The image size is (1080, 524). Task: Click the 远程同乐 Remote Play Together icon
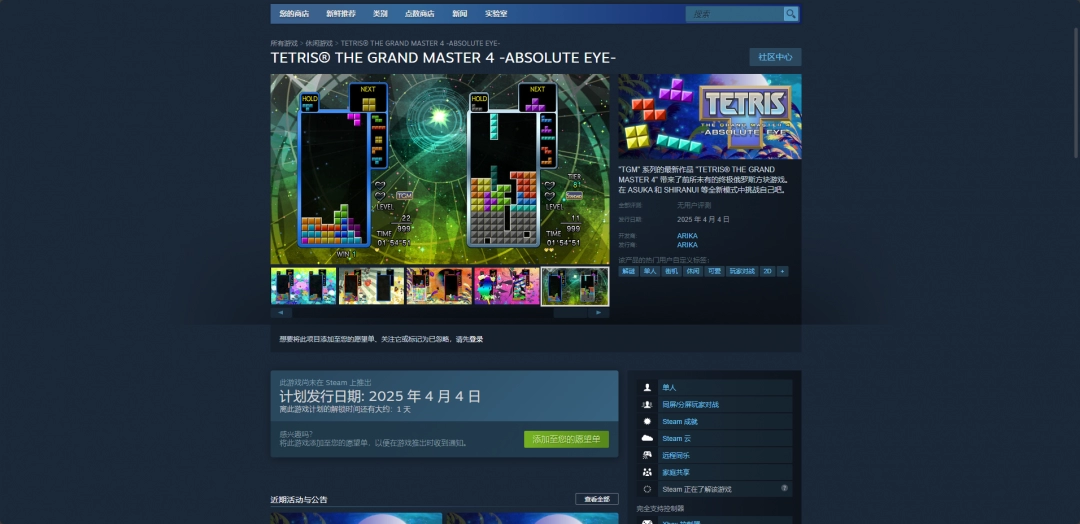click(x=648, y=456)
